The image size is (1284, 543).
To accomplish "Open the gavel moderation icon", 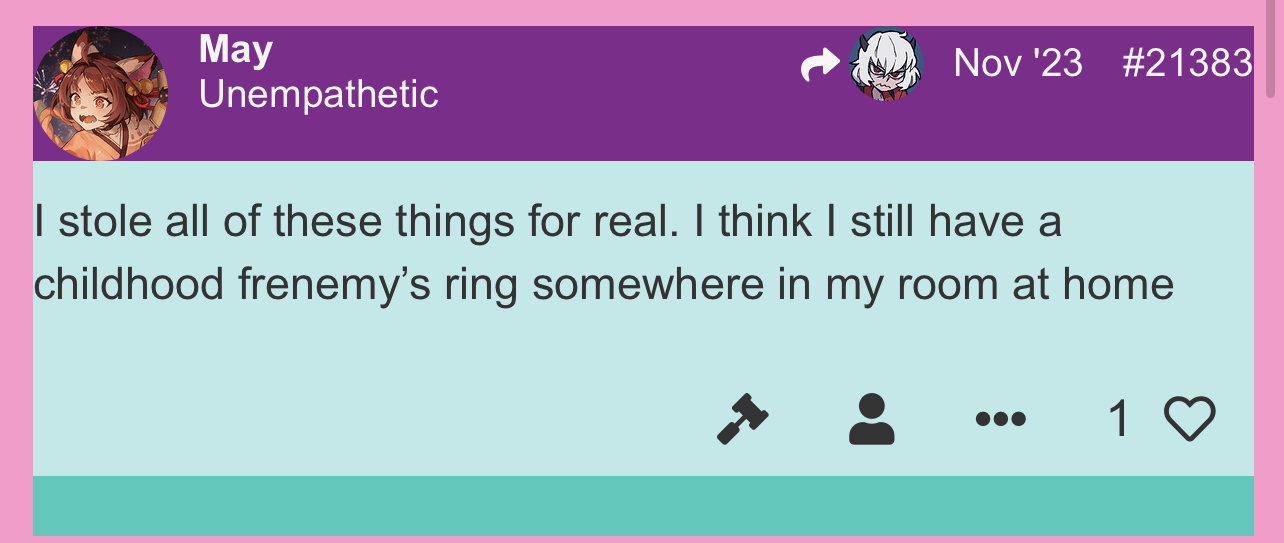I will [743, 418].
